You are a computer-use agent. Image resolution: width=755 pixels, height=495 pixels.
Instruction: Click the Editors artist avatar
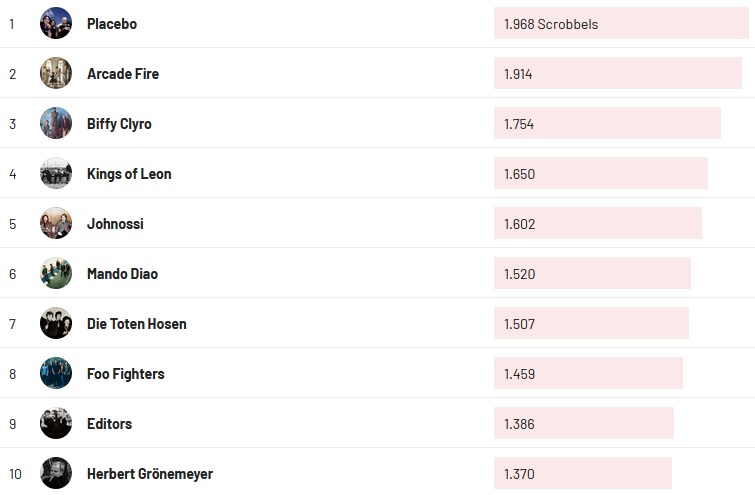[56, 423]
